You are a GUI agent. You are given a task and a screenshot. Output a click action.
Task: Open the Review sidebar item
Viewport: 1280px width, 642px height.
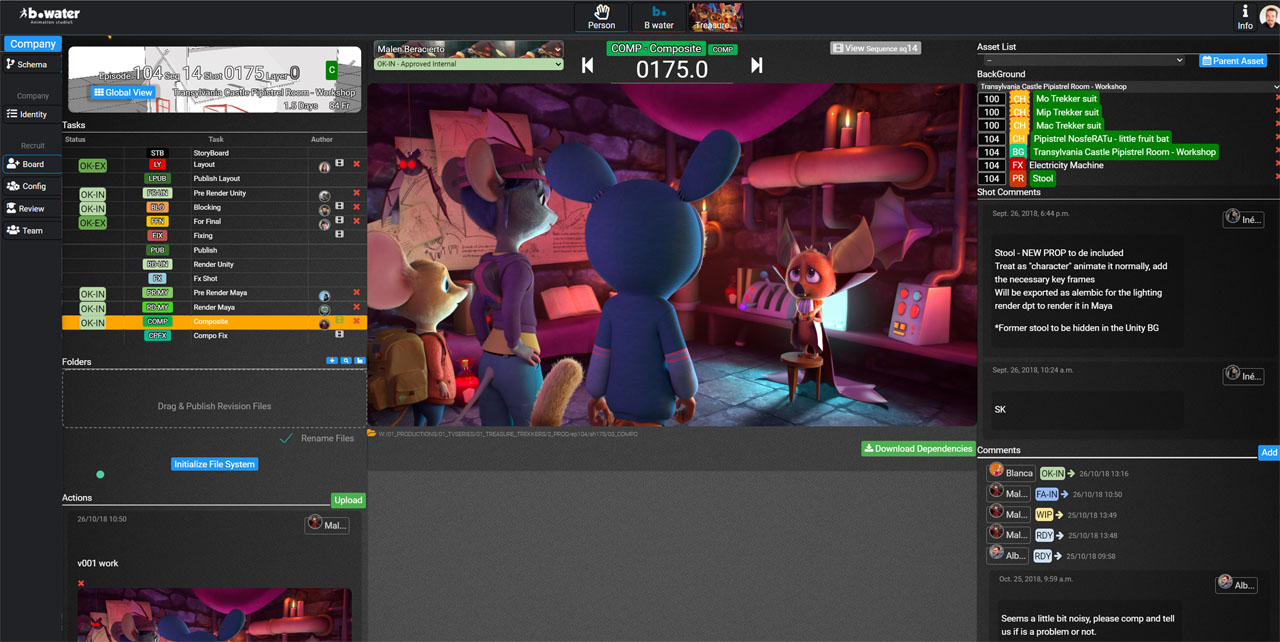tap(32, 208)
